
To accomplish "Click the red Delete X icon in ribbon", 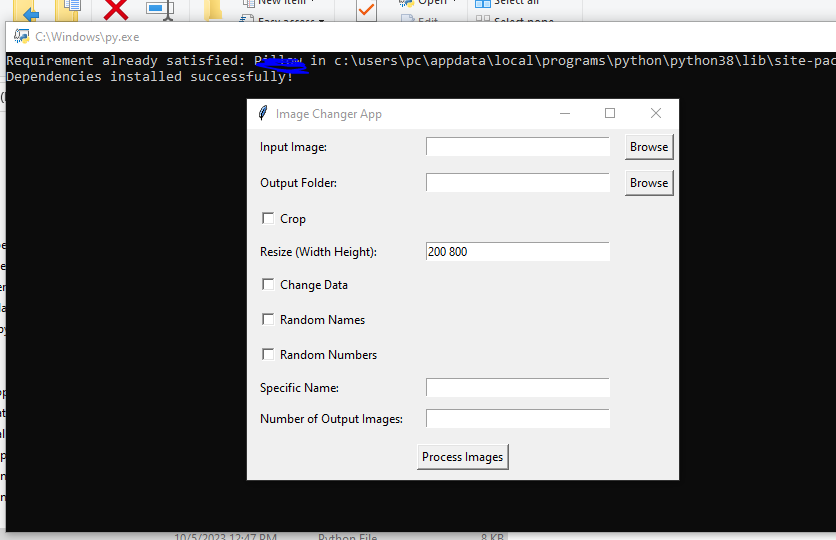I will pyautogui.click(x=116, y=10).
